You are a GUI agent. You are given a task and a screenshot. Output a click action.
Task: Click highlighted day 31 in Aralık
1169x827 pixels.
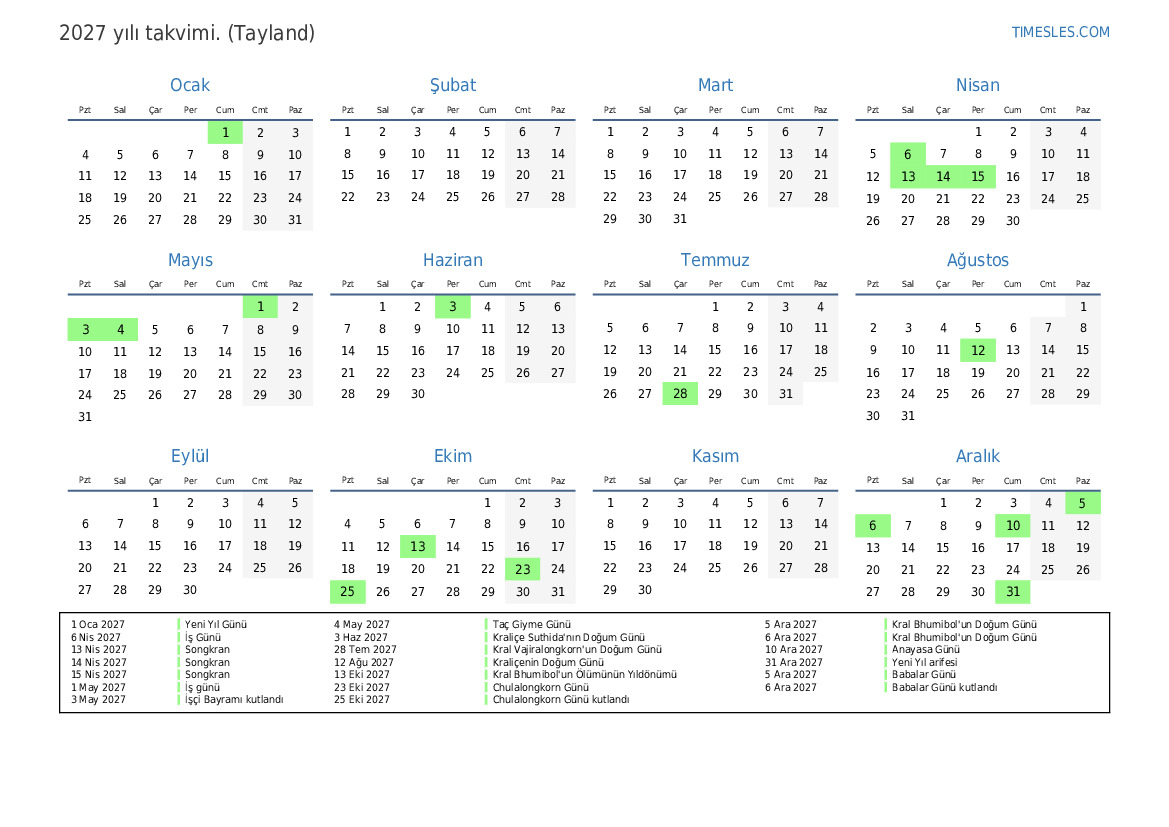(x=1012, y=592)
